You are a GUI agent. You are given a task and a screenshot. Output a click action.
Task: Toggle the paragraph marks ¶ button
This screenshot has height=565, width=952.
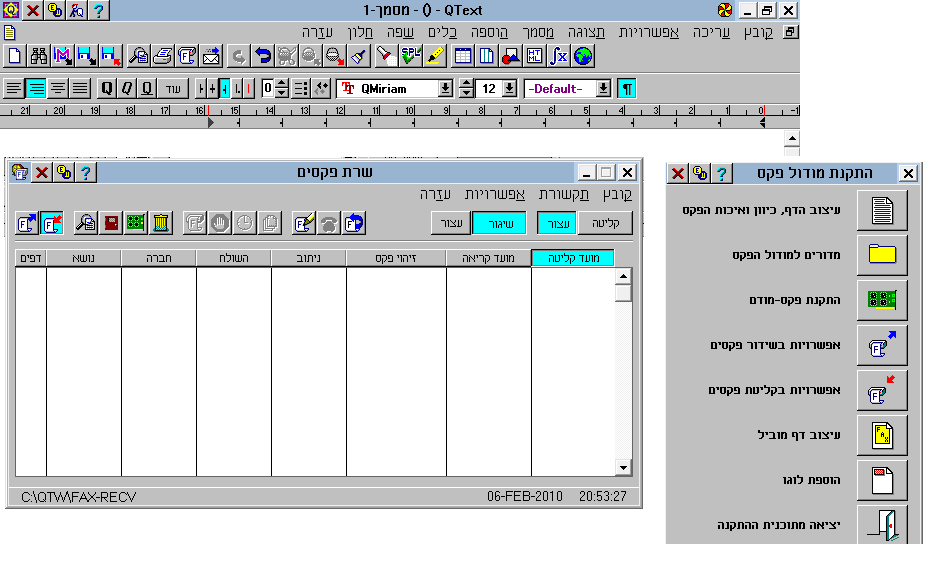[626, 88]
